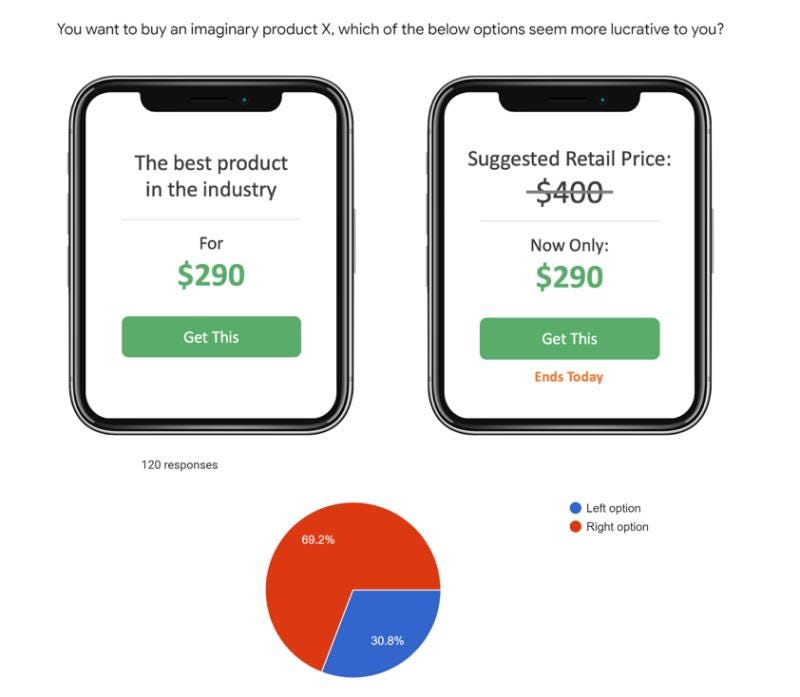The image size is (800, 697).
Task: Click the 69.2% label on chart
Action: point(318,540)
